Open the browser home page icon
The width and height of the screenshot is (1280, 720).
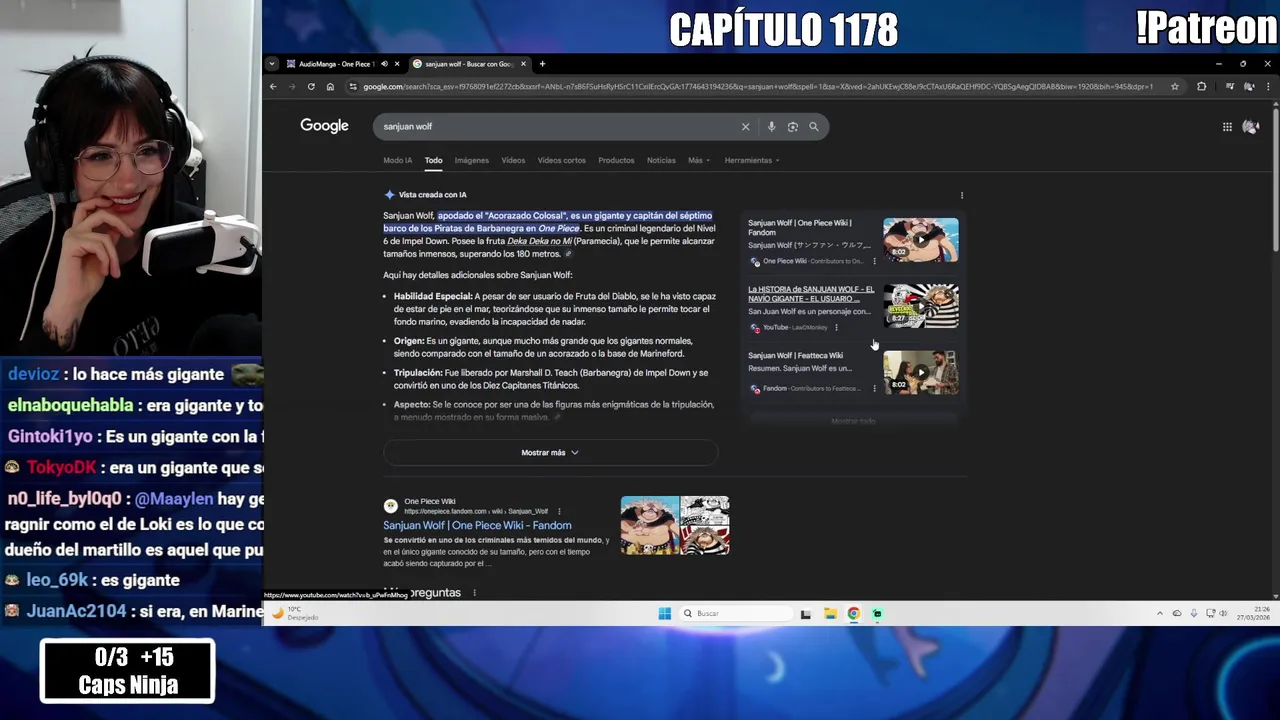(330, 86)
